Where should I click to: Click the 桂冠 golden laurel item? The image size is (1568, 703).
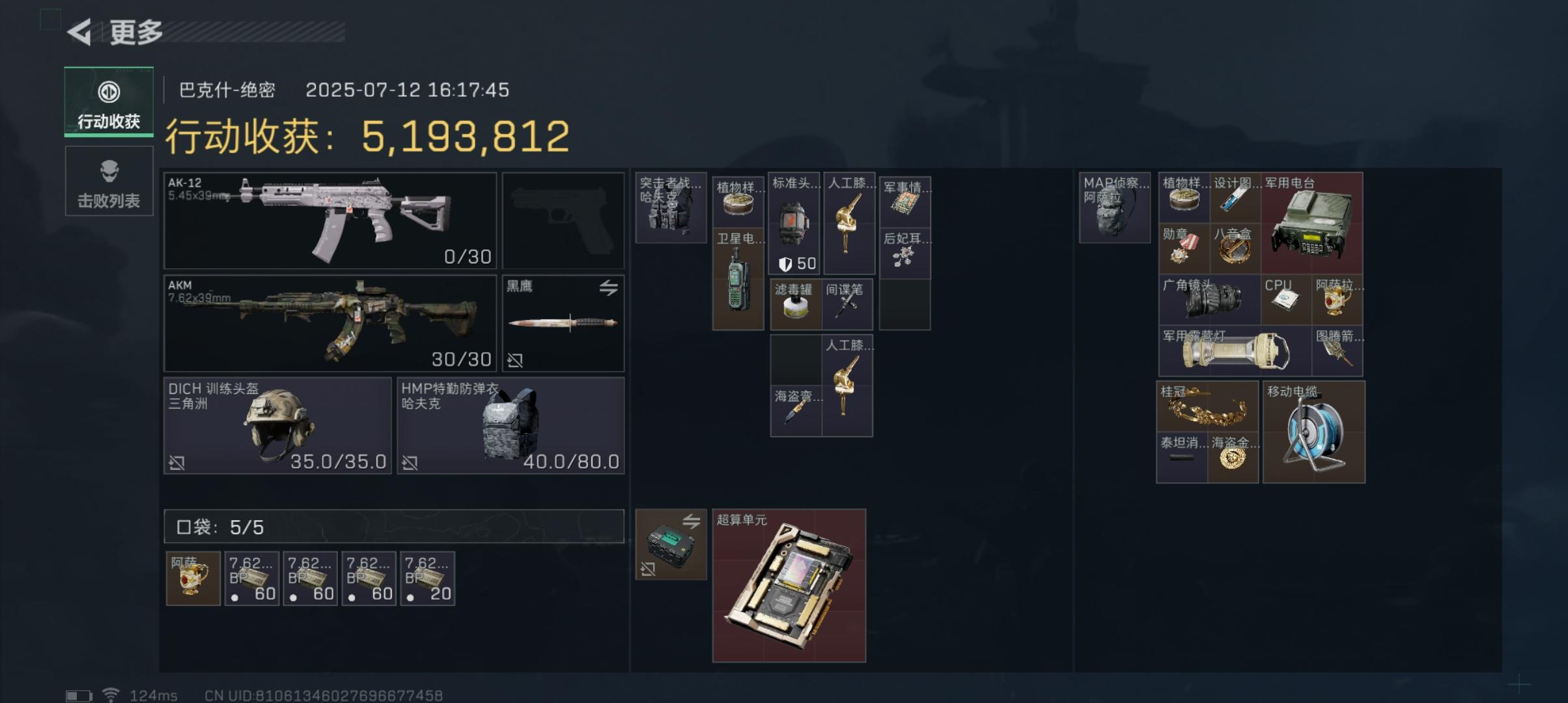point(1207,407)
